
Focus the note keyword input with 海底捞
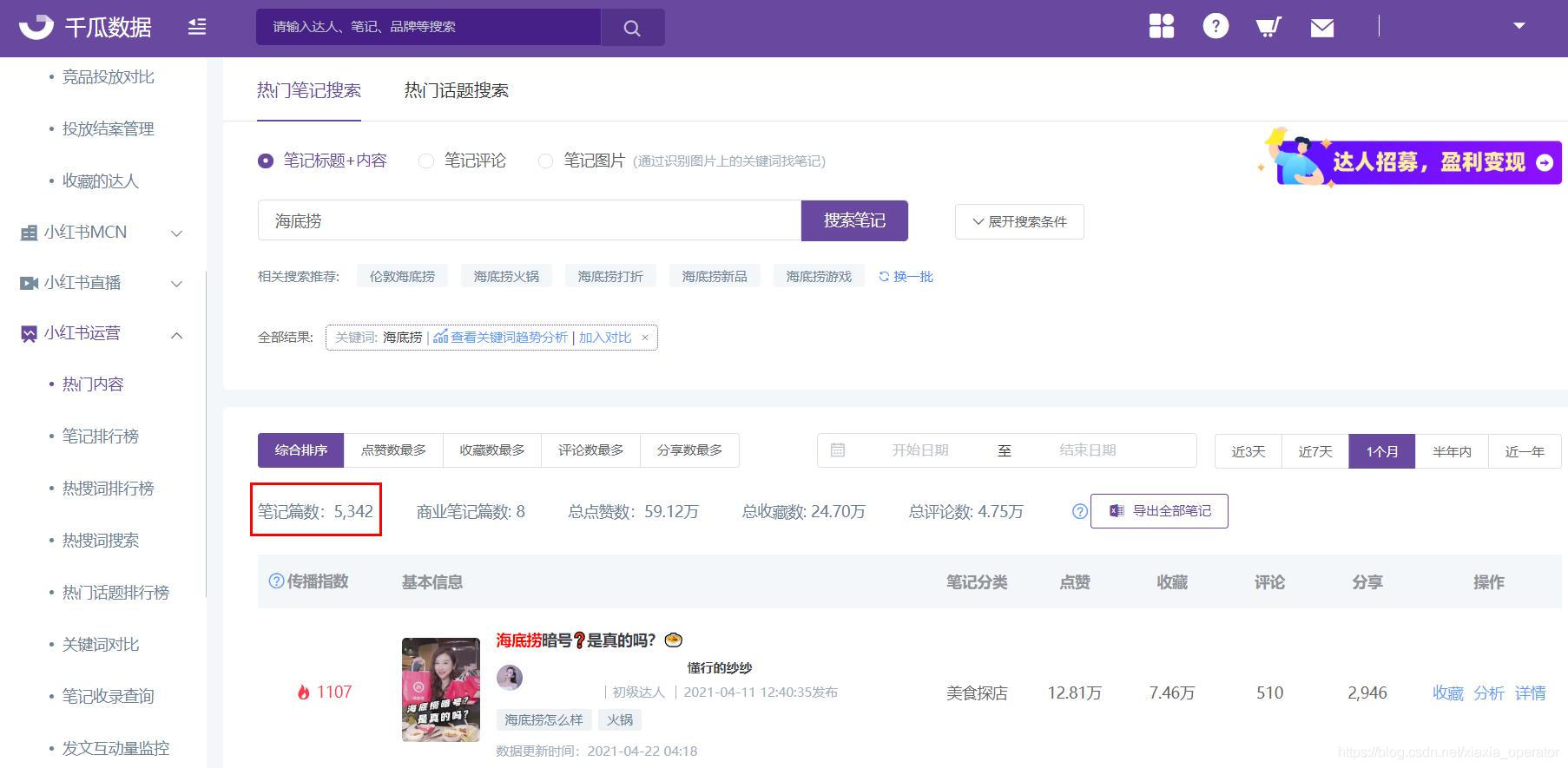click(x=530, y=220)
